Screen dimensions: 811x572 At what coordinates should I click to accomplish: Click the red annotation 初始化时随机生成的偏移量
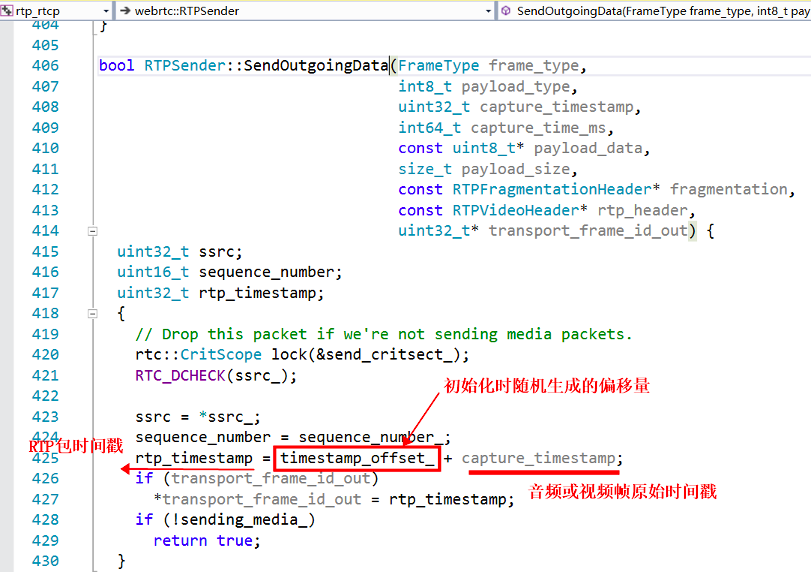coord(547,385)
